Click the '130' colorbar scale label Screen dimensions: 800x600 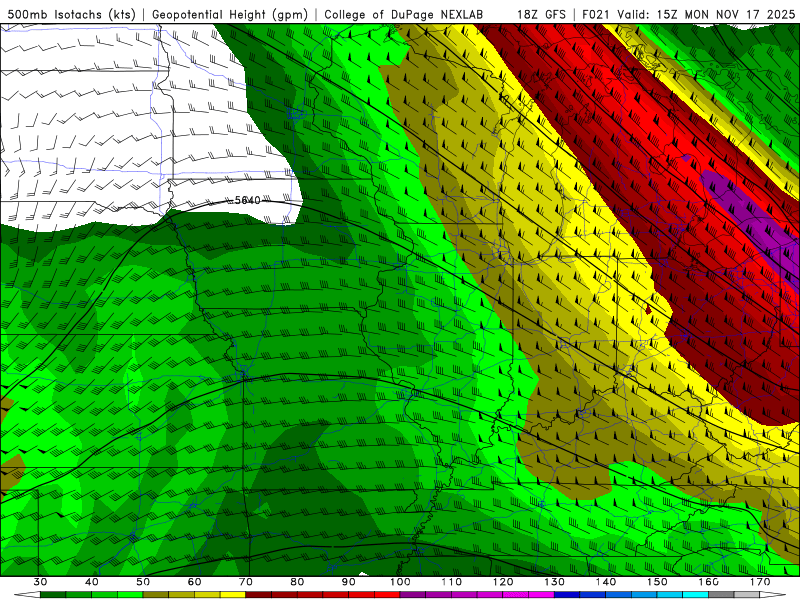[x=555, y=582]
